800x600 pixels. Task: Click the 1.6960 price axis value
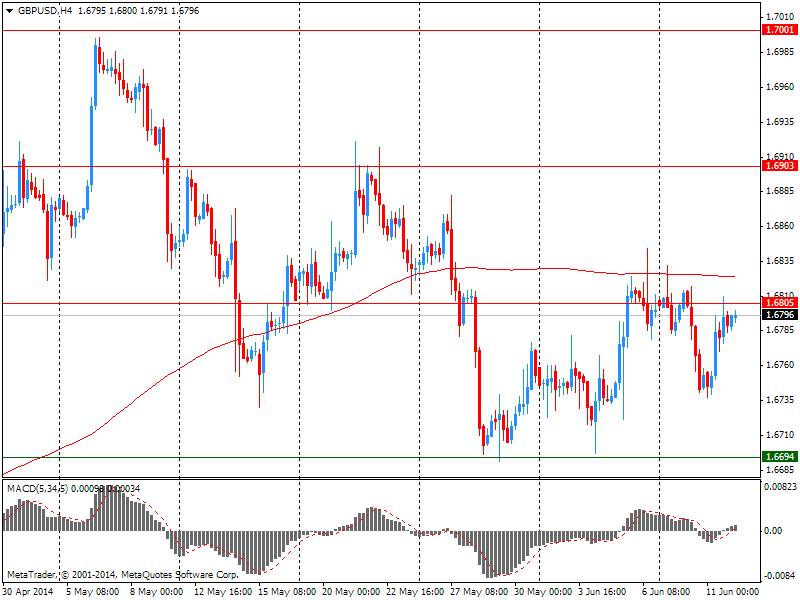780,87
